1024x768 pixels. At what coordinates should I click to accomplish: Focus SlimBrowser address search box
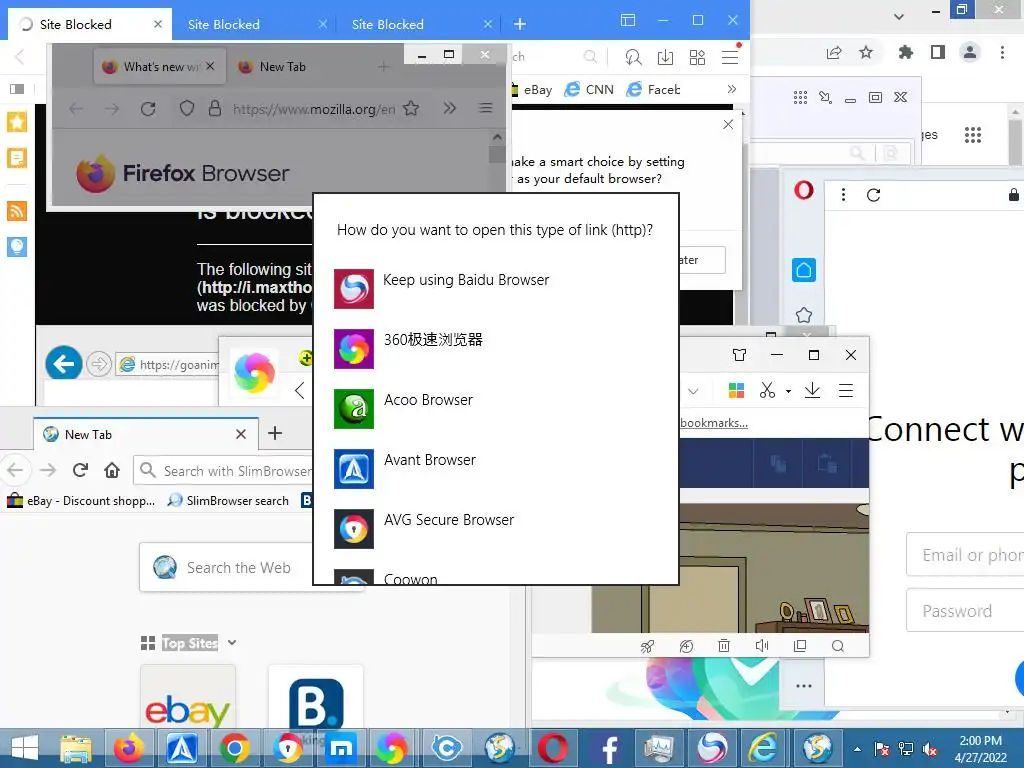(225, 471)
